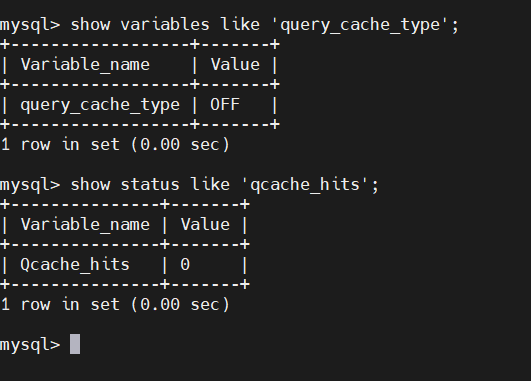Click the '(0.00 sec)' timing after the query_cache_type table

180,144
